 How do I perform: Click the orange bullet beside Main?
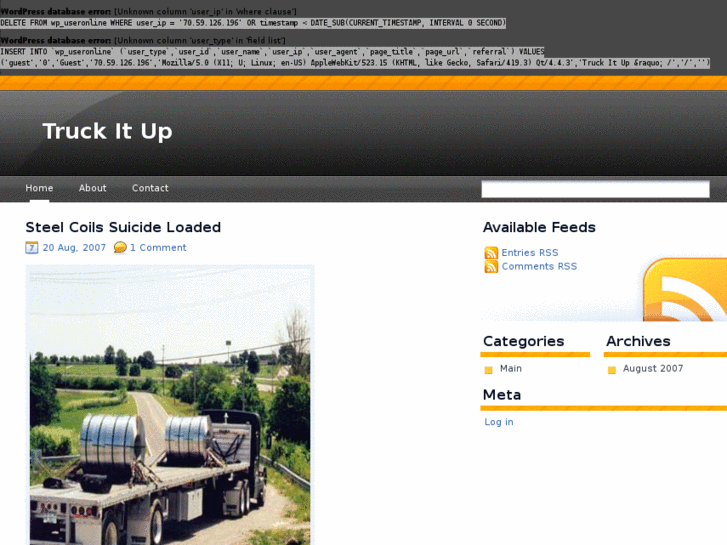click(488, 370)
